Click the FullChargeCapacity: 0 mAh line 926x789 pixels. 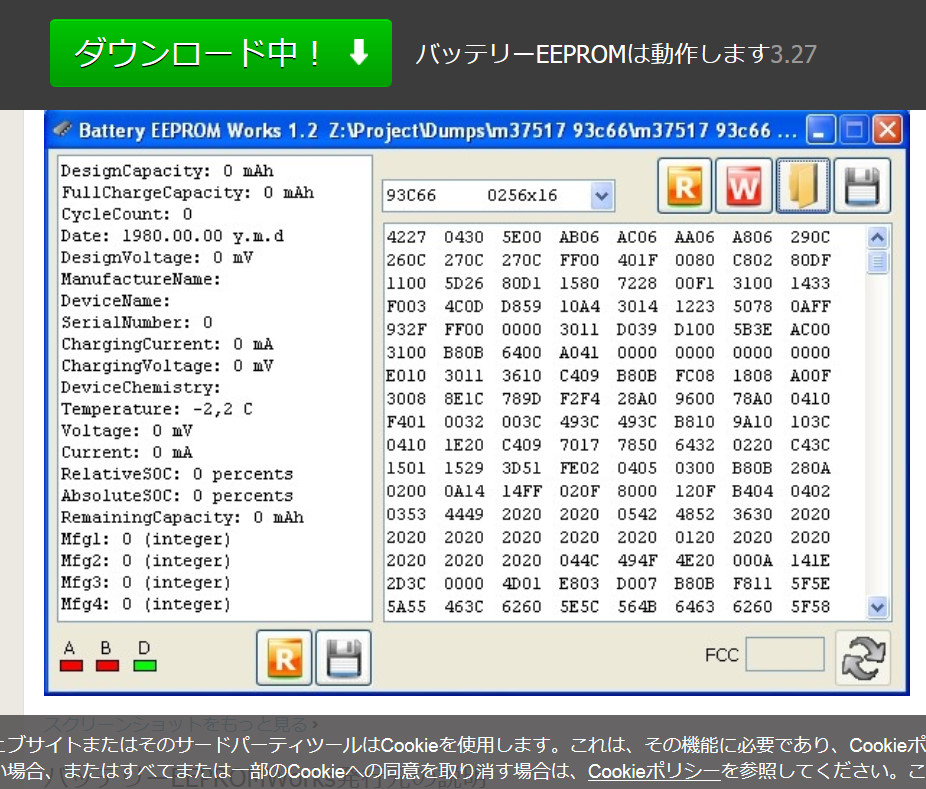coord(188,193)
